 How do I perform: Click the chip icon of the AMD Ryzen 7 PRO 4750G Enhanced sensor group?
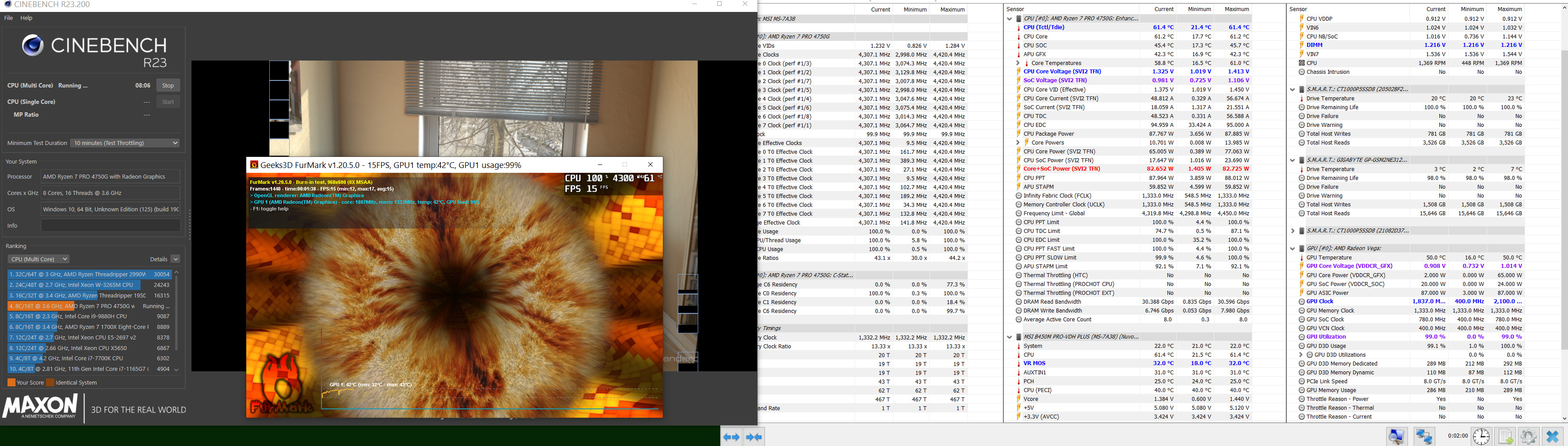pos(1018,19)
